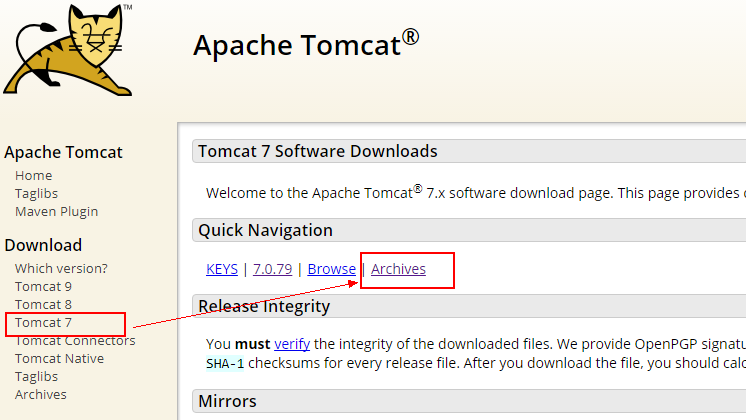Open Taglibs under Apache Tomcat section

pos(36,194)
